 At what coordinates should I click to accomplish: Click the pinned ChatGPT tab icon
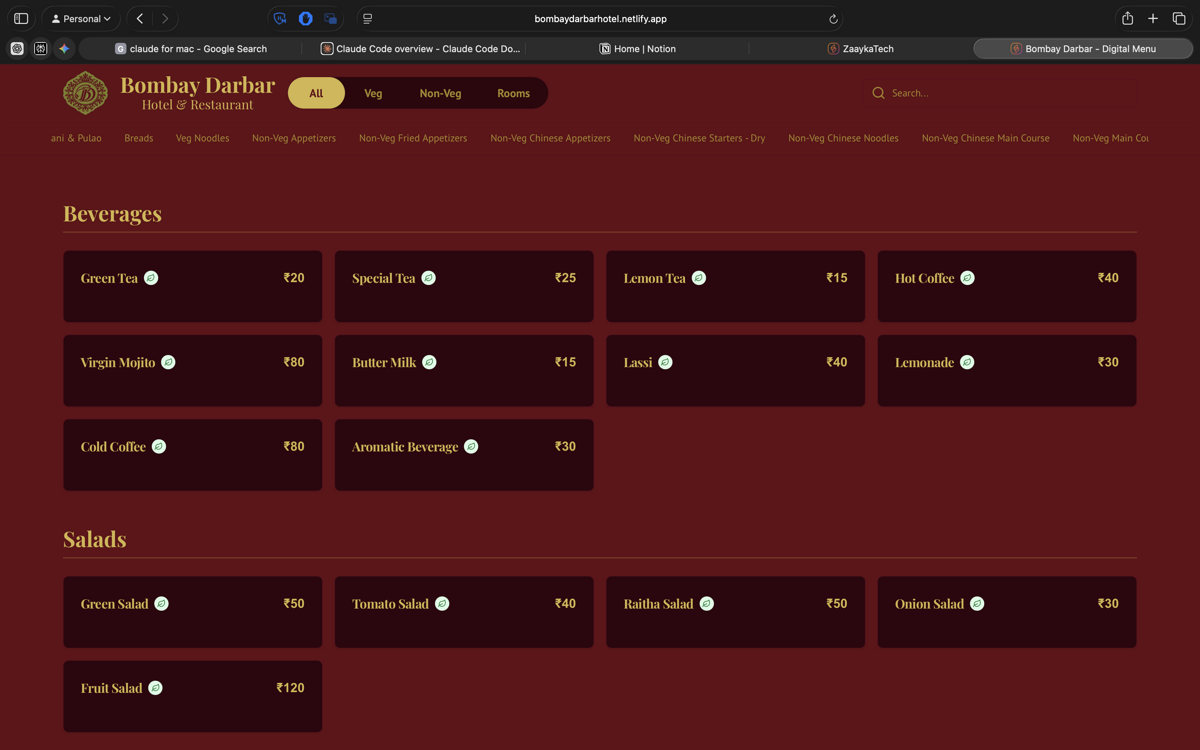[x=17, y=48]
